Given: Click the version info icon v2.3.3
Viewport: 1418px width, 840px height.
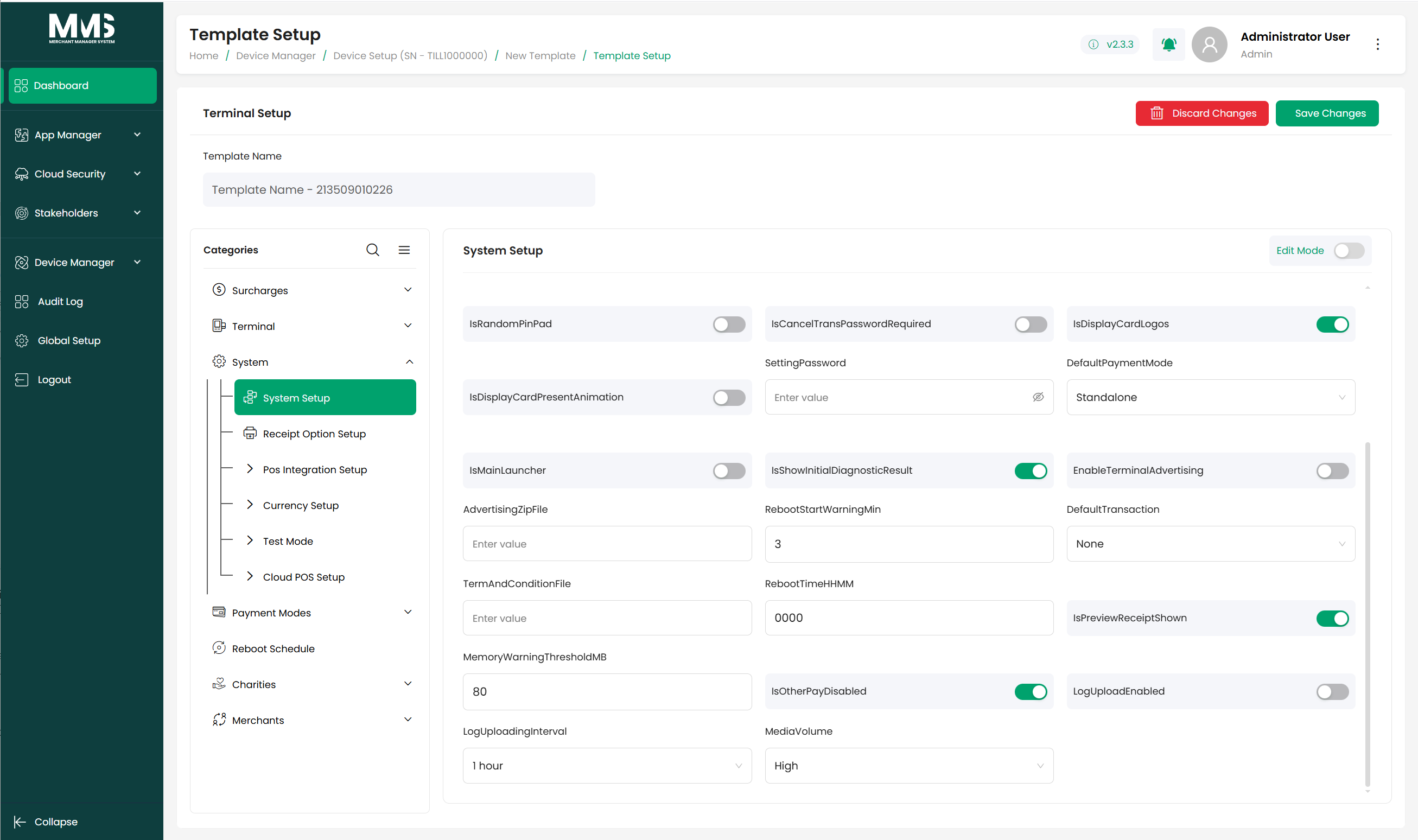Looking at the screenshot, I should [x=1093, y=44].
